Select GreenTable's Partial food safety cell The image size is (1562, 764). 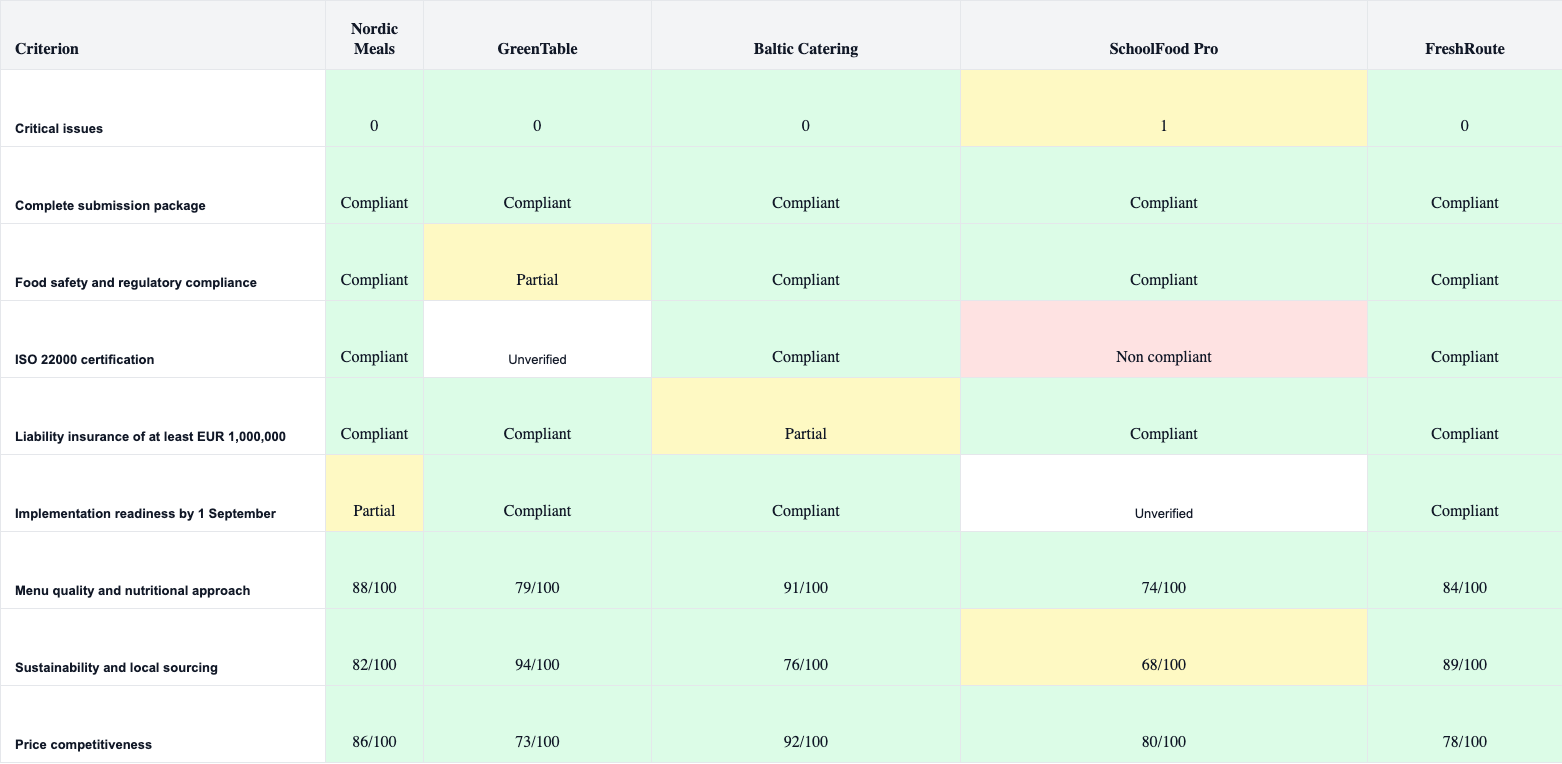(538, 262)
